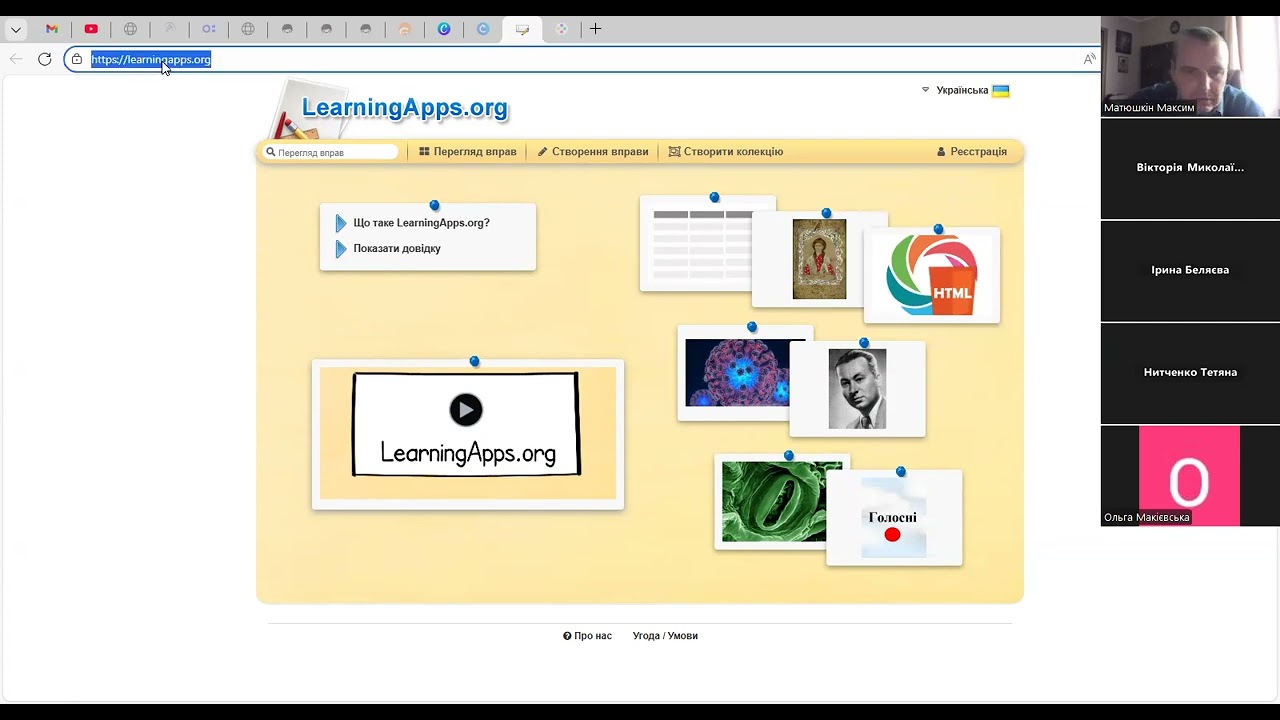Open the new tab plus button
This screenshot has width=1280, height=720.
pos(595,29)
